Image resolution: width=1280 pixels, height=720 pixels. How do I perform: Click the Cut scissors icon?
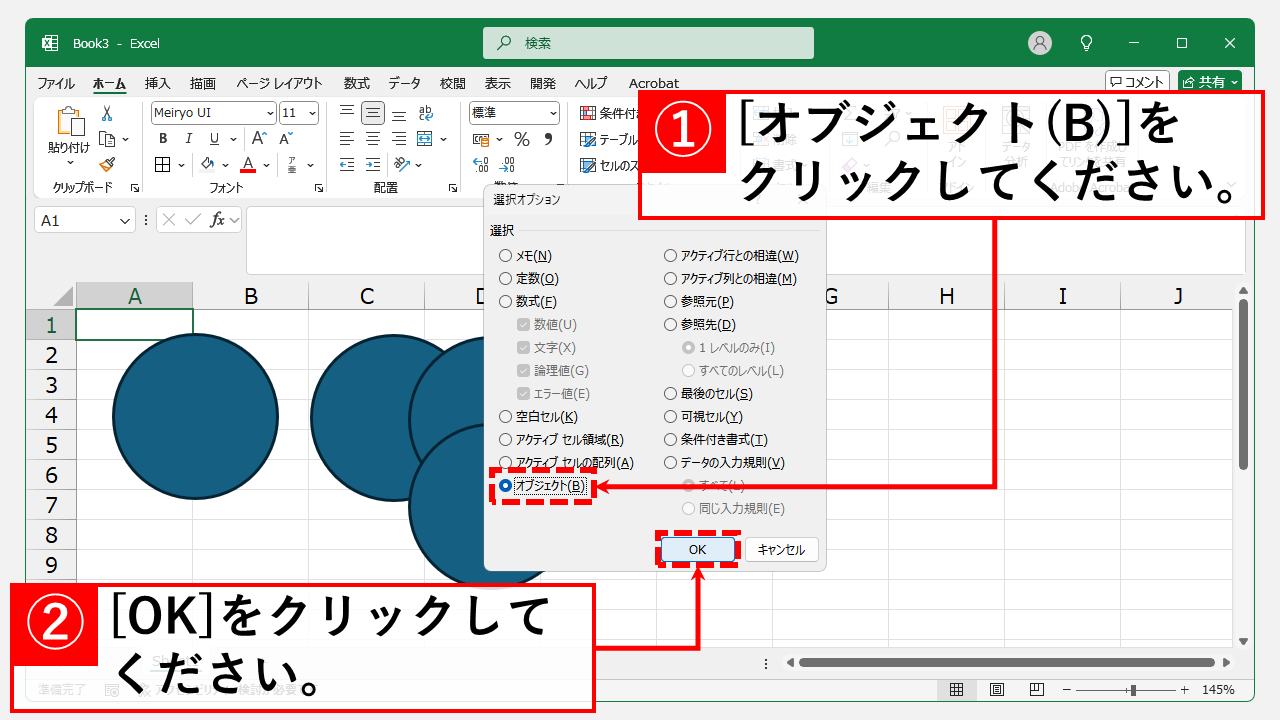107,114
